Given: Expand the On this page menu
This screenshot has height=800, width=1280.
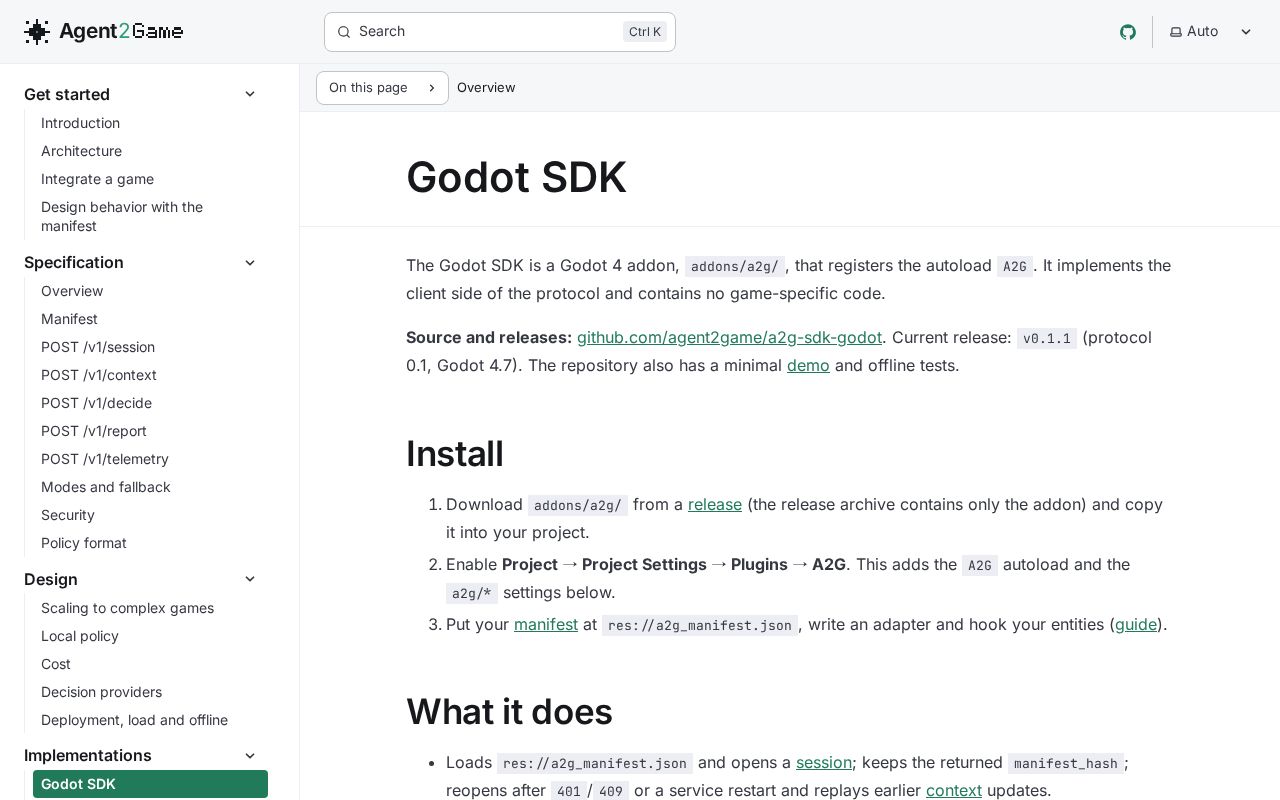Looking at the screenshot, I should tap(382, 88).
